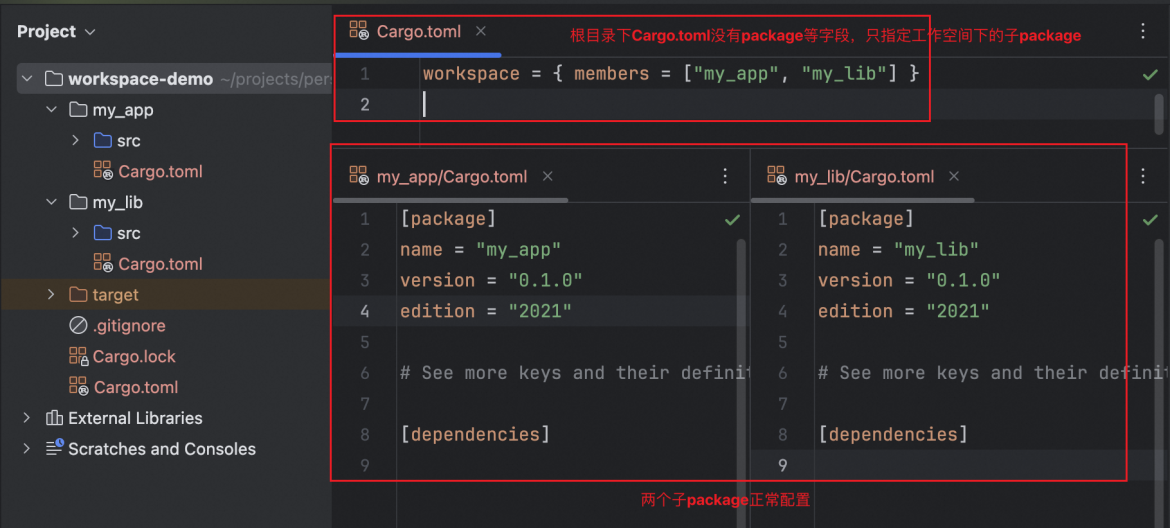Click line number 9 in my_lib editor gutter

pos(782,465)
